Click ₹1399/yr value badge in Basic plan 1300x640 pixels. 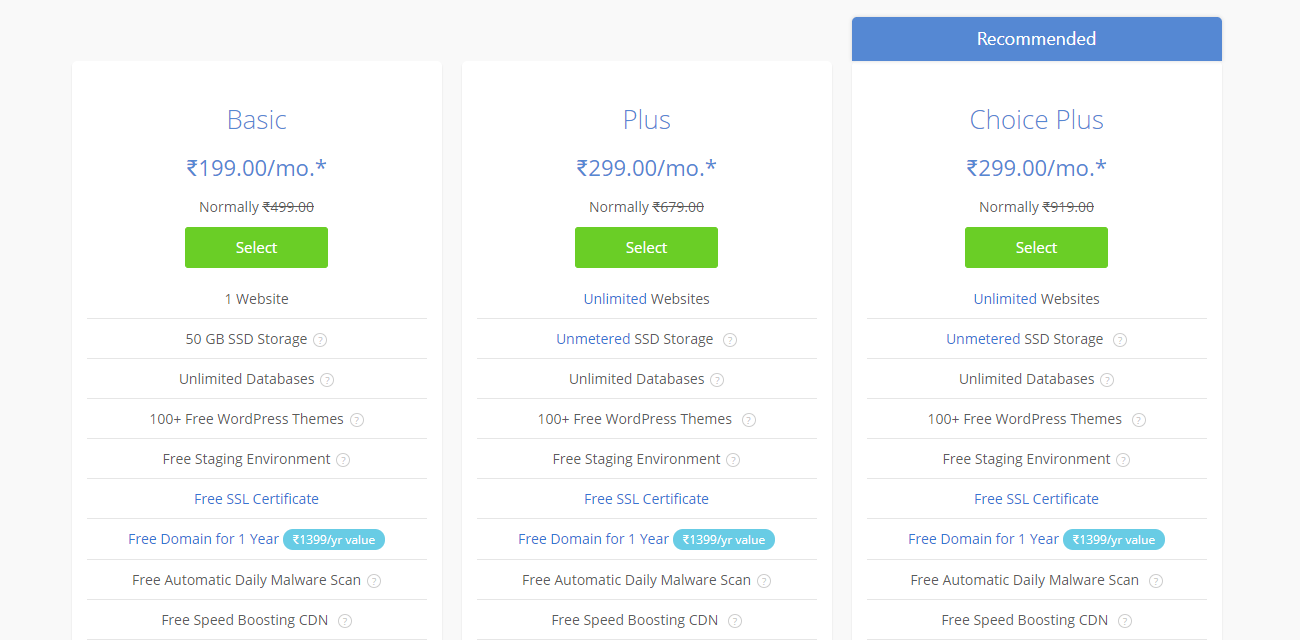[334, 540]
